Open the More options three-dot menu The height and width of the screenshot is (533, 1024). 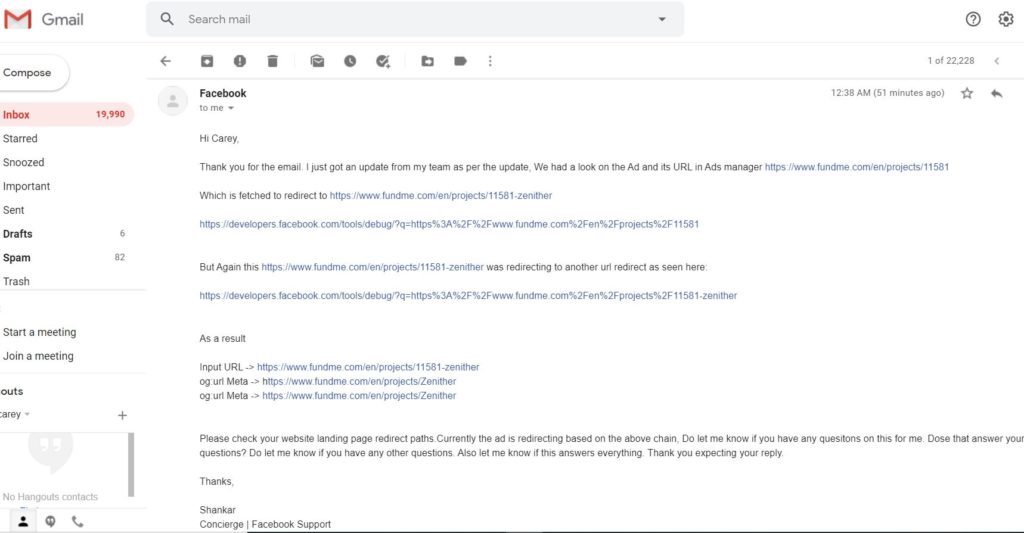[490, 61]
